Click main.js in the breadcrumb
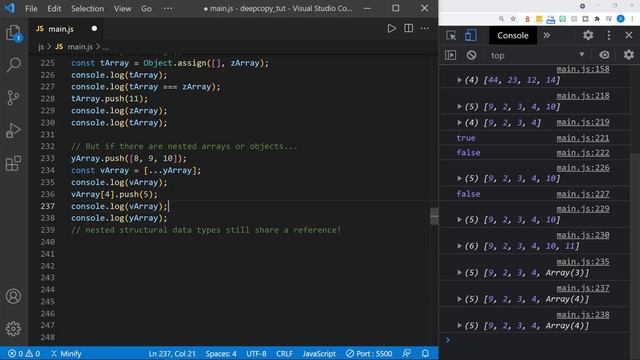Viewport: 640px width, 360px height. 80,47
